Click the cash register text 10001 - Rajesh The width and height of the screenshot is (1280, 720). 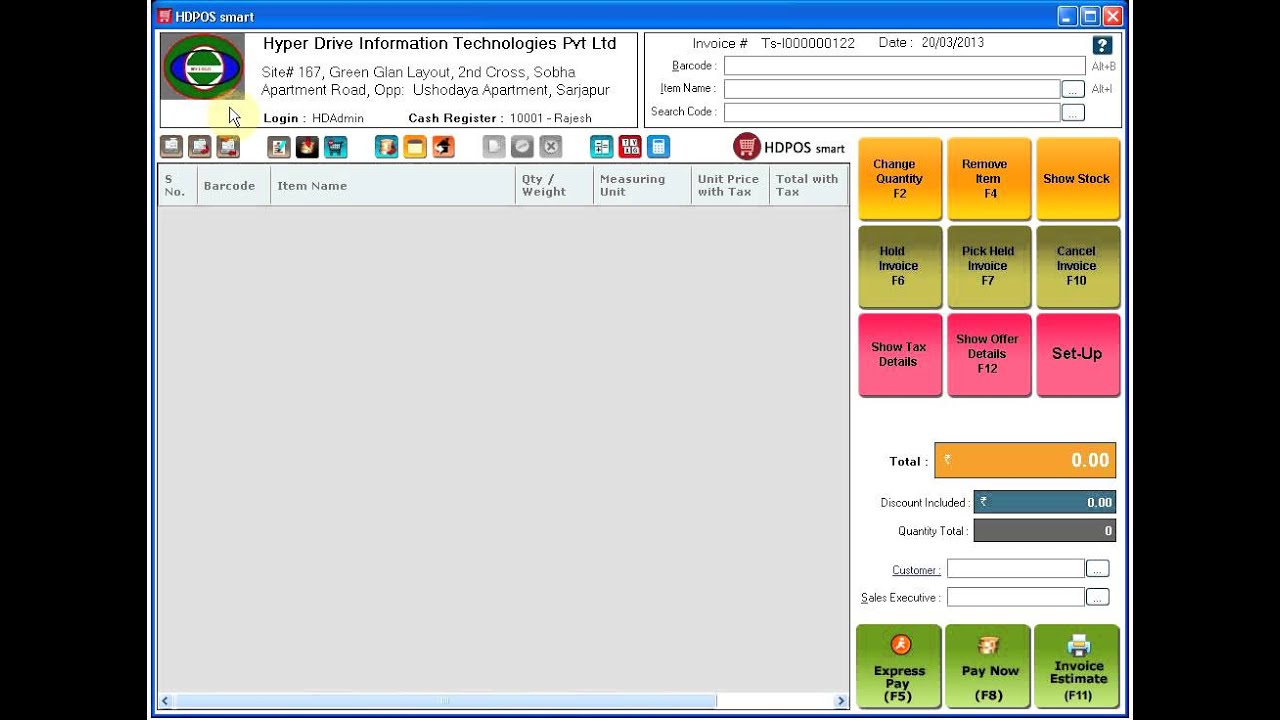pos(551,118)
